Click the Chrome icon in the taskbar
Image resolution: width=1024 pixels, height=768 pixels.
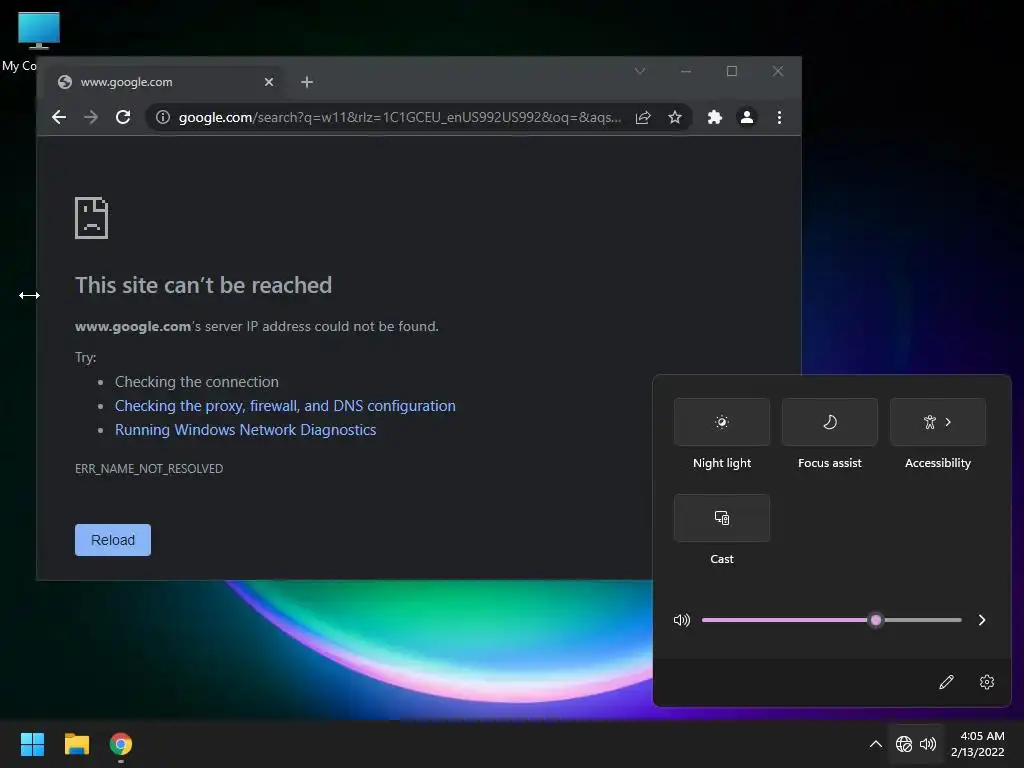coord(121,744)
